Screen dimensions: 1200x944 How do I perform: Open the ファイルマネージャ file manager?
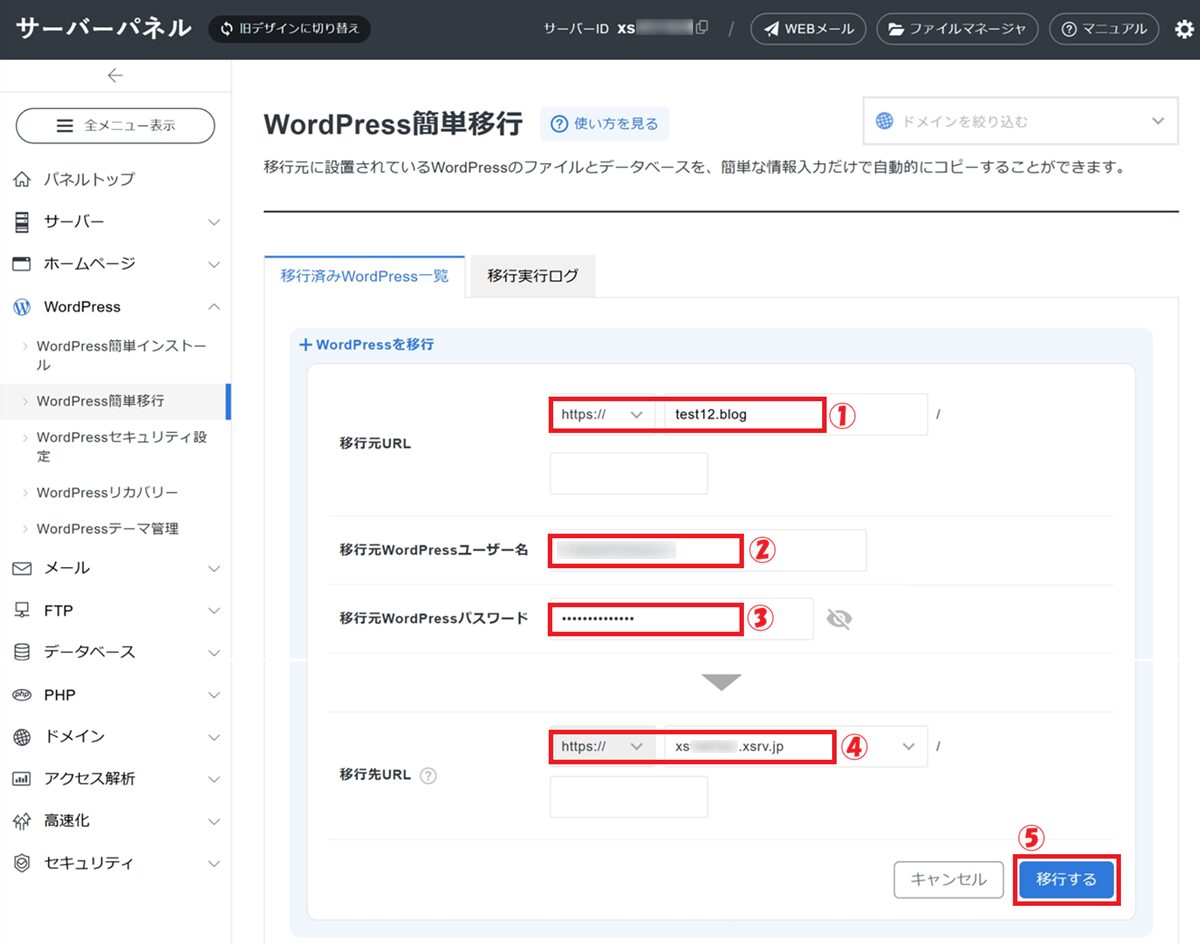coord(957,29)
